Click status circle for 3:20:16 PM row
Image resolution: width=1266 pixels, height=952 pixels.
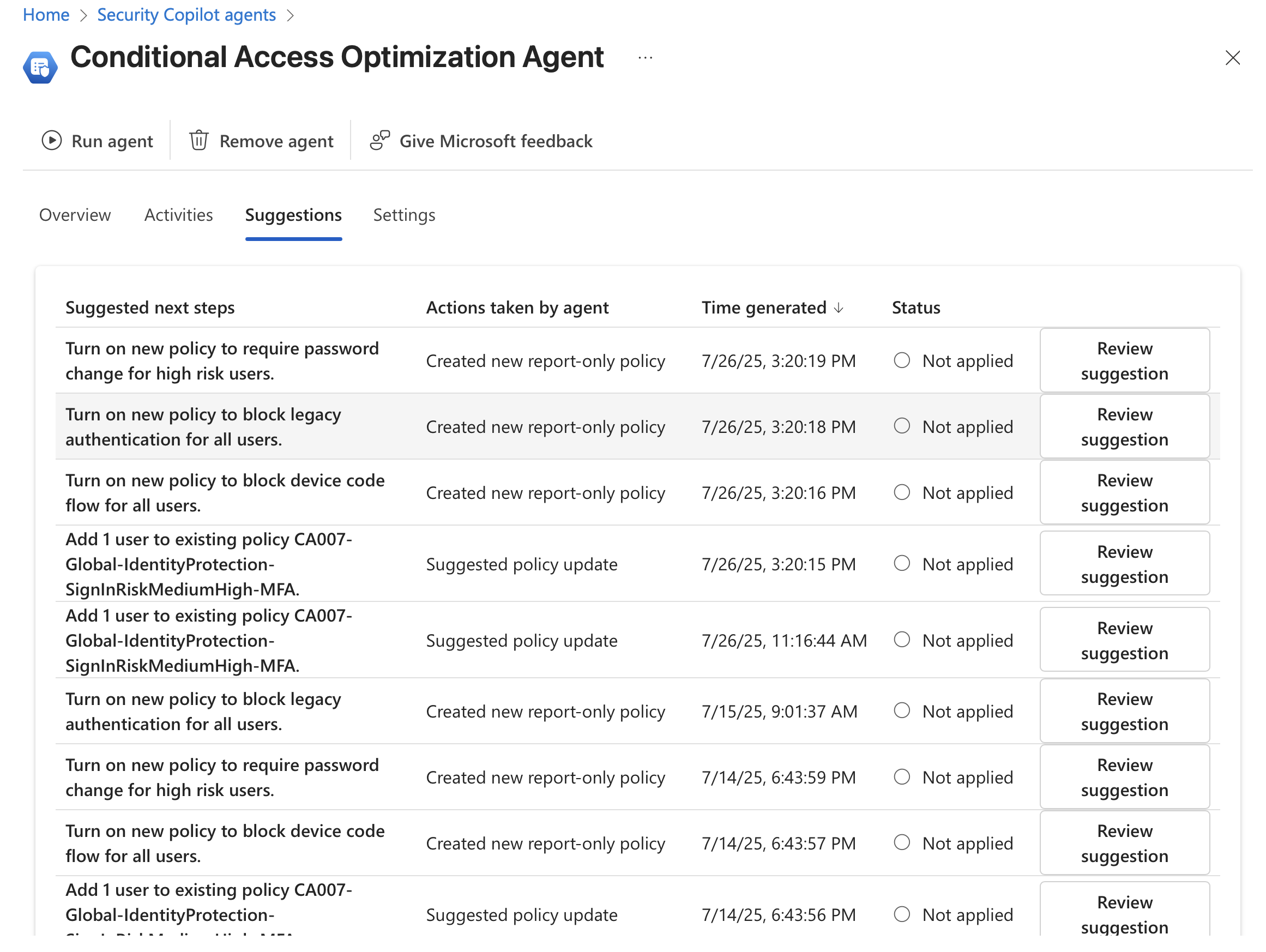point(902,492)
